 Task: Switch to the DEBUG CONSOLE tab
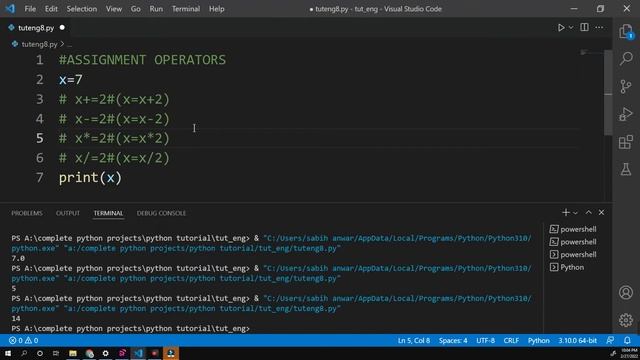(161, 213)
